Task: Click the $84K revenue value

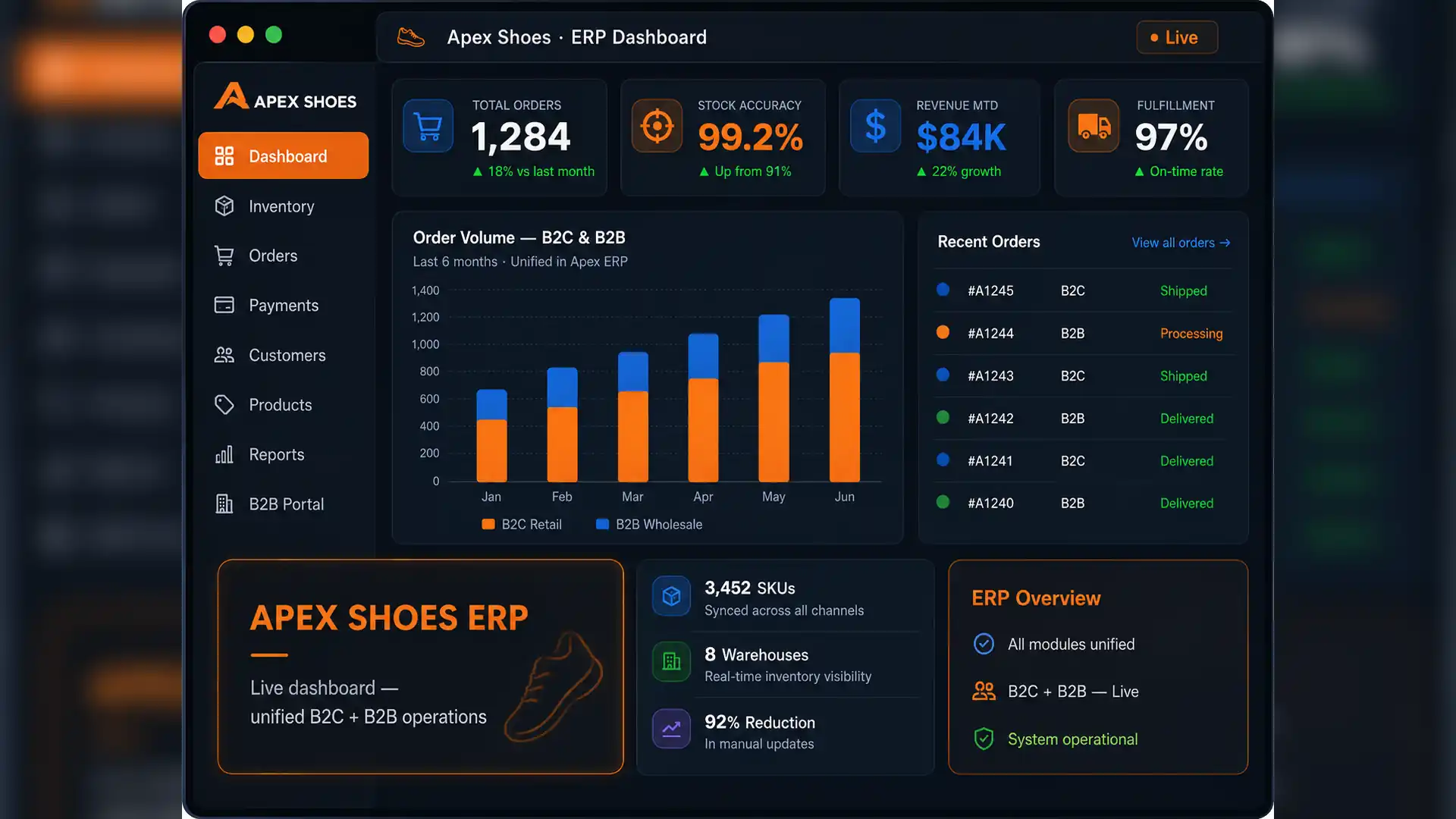Action: coord(961,137)
